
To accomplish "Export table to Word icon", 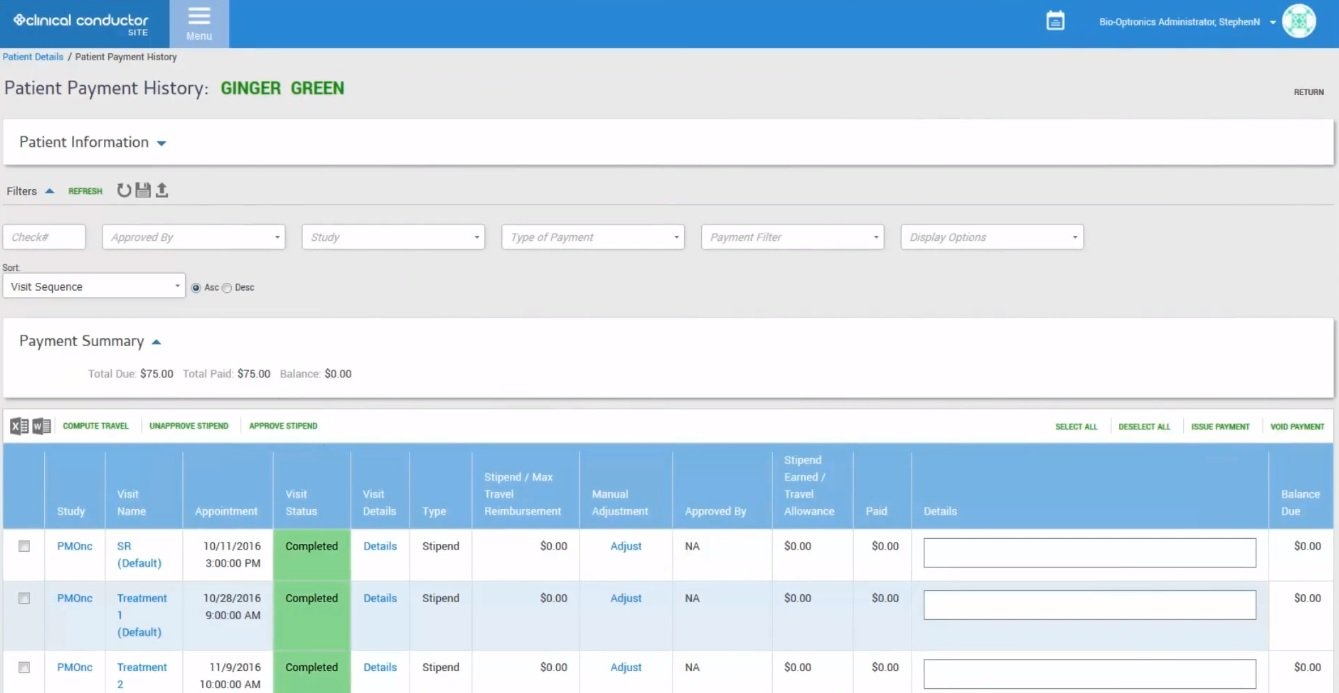I will pos(41,426).
